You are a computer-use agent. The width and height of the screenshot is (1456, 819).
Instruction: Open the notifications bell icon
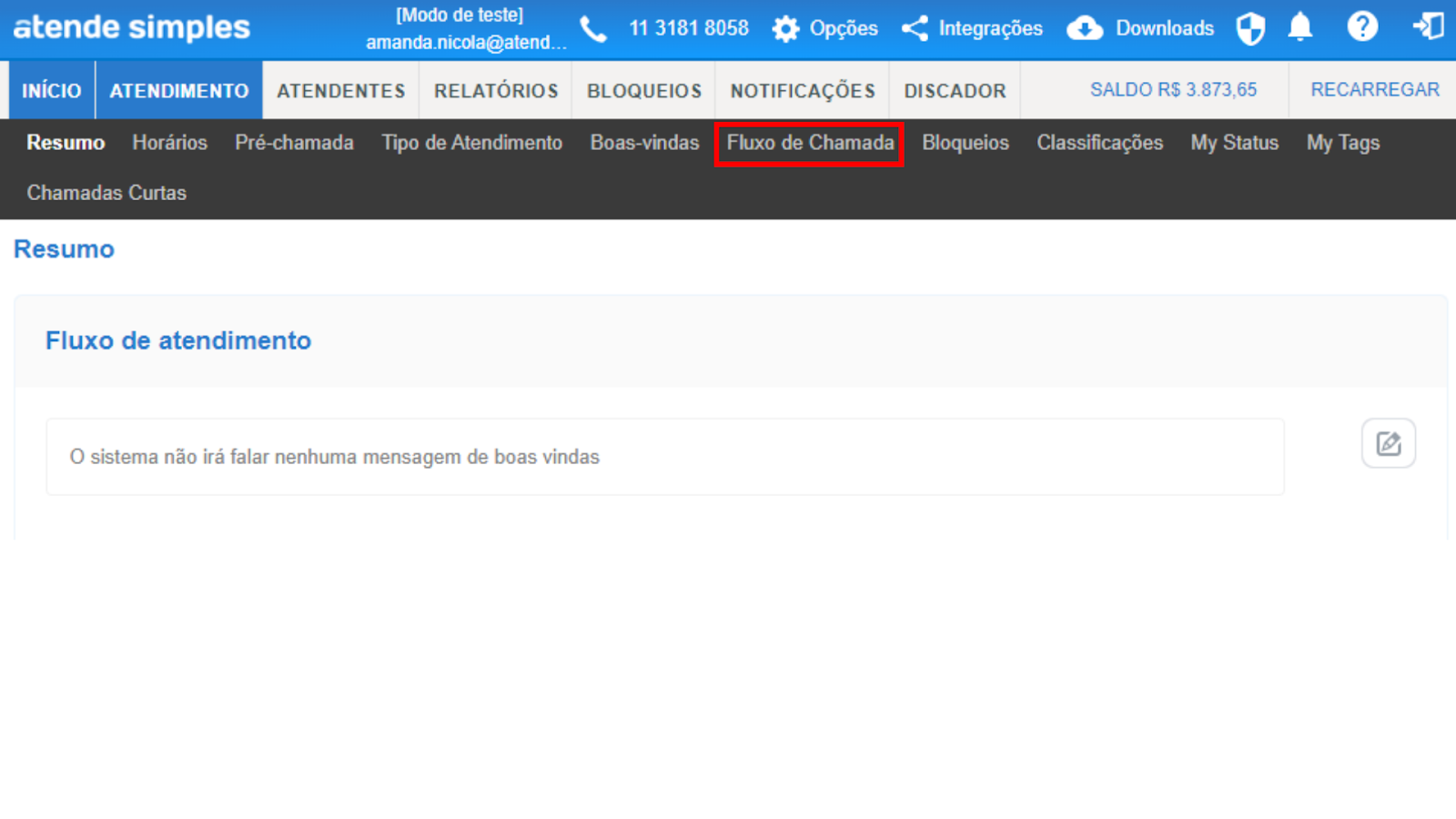pos(1300,28)
